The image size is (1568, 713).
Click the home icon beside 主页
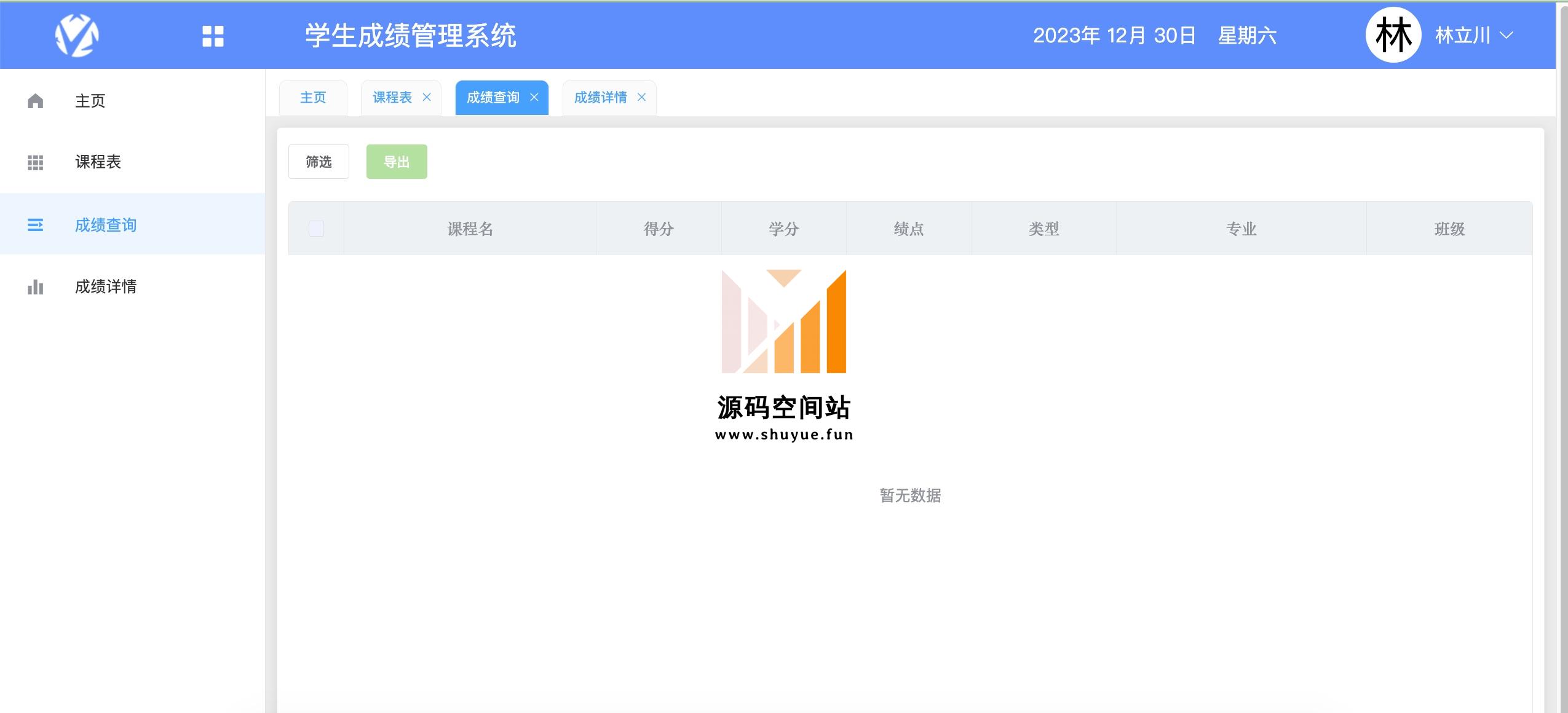36,101
